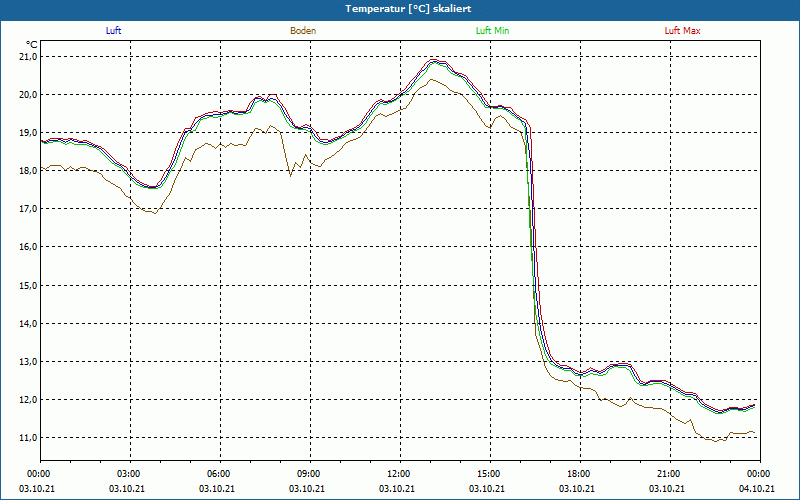Click the '21:00' time axis label

pyautogui.click(x=668, y=474)
